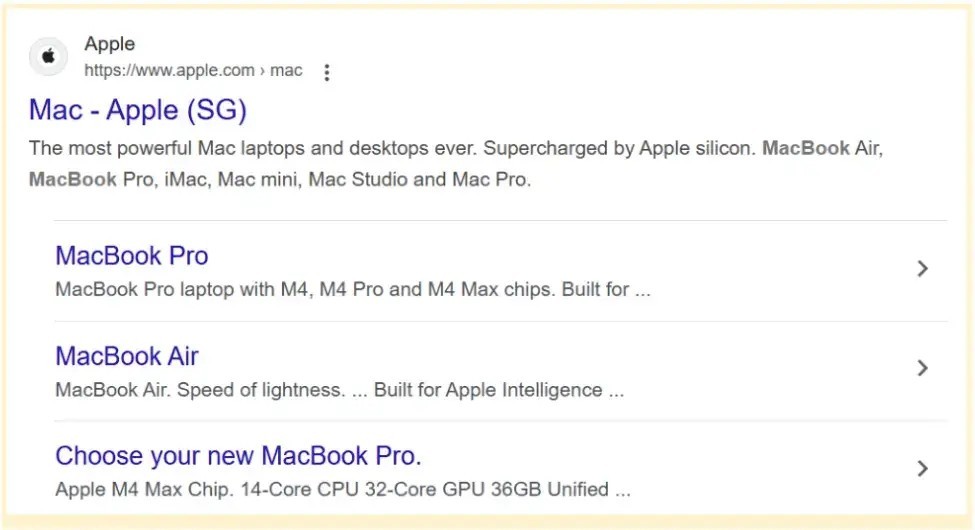Click the https://www.apple.com › mac URL

[x=193, y=70]
